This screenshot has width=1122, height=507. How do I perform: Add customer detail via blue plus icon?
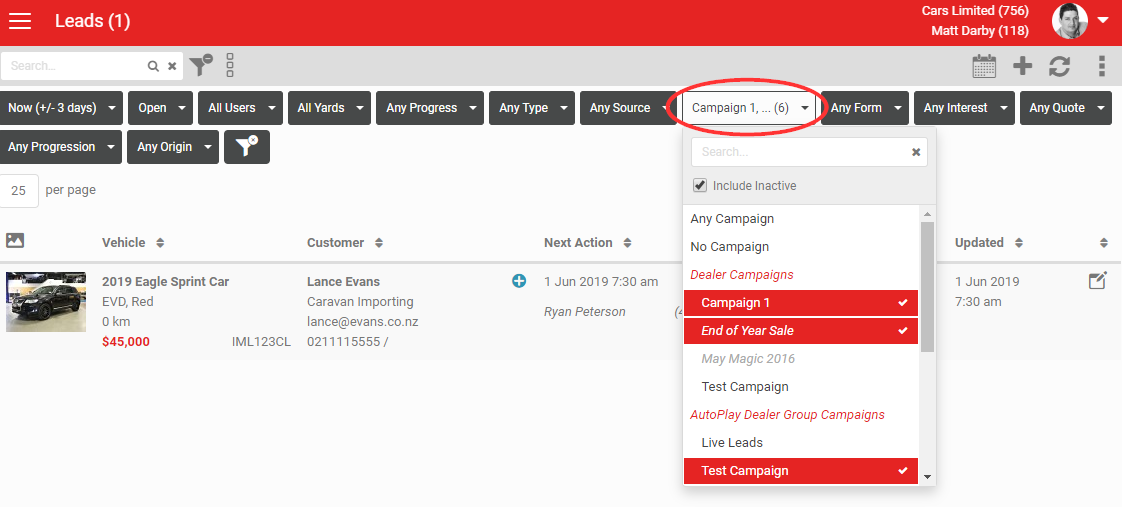519,281
